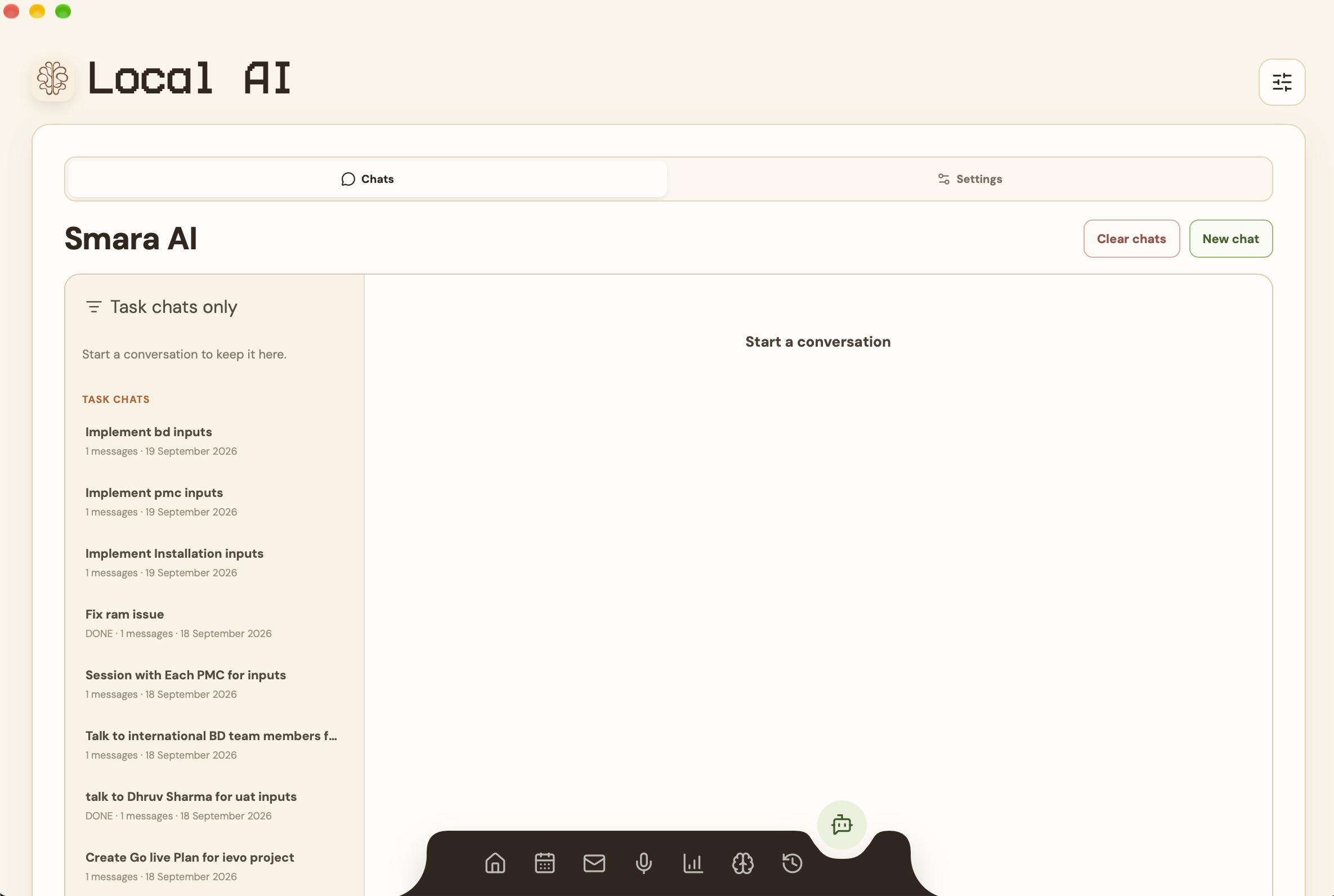The image size is (1334, 896).
Task: Open the Fix ram issue chat
Action: pos(214,624)
